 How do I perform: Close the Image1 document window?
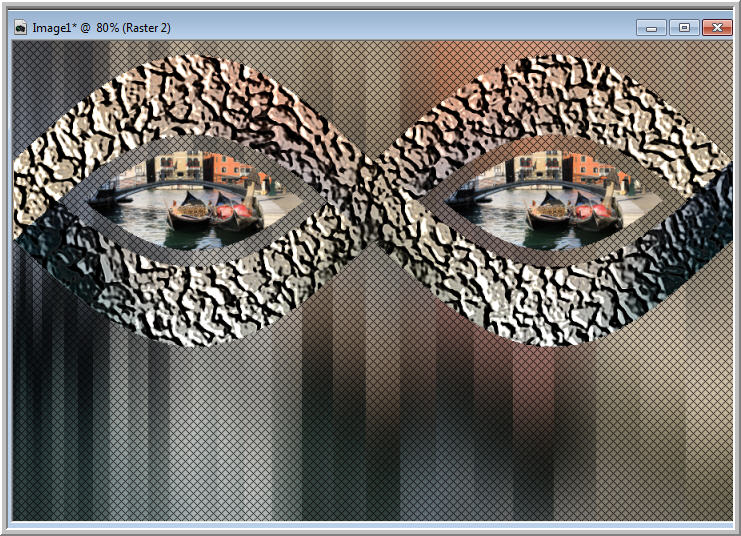tap(717, 27)
